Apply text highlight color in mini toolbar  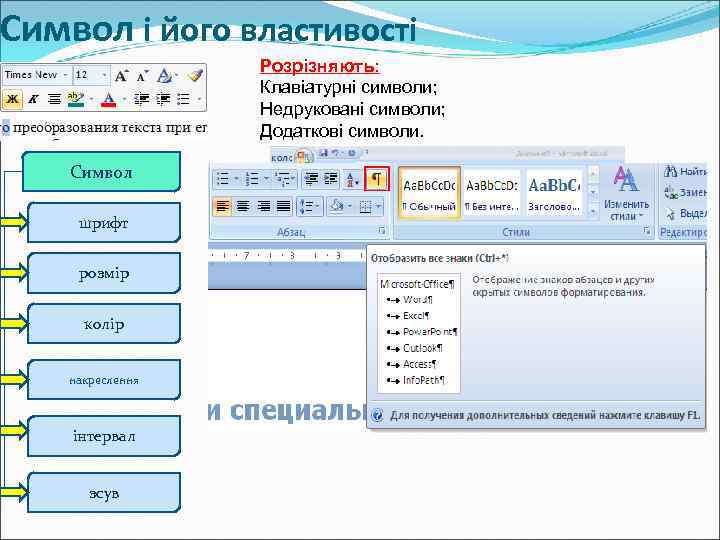75,99
